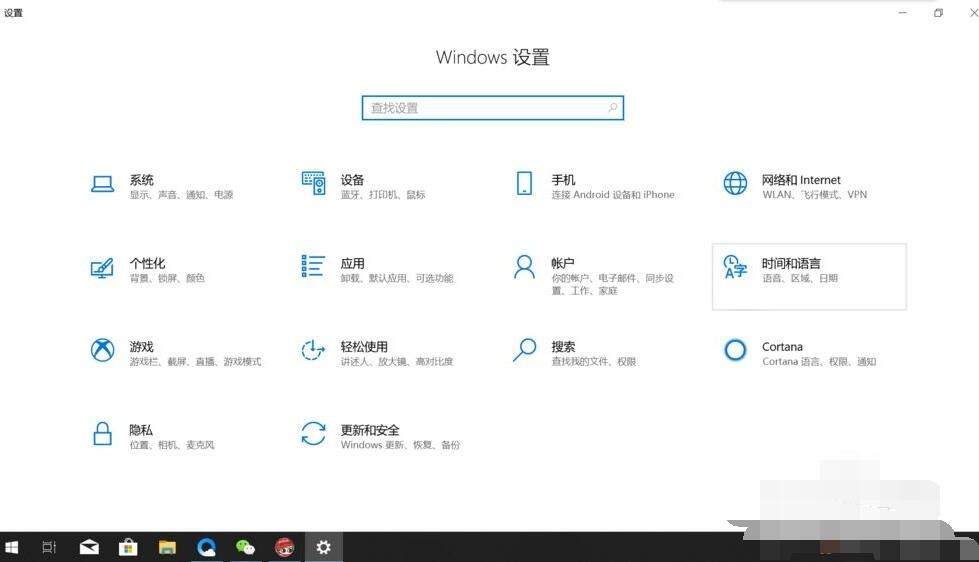Open the 时间和语言 icon
The height and width of the screenshot is (562, 979).
[x=735, y=267]
